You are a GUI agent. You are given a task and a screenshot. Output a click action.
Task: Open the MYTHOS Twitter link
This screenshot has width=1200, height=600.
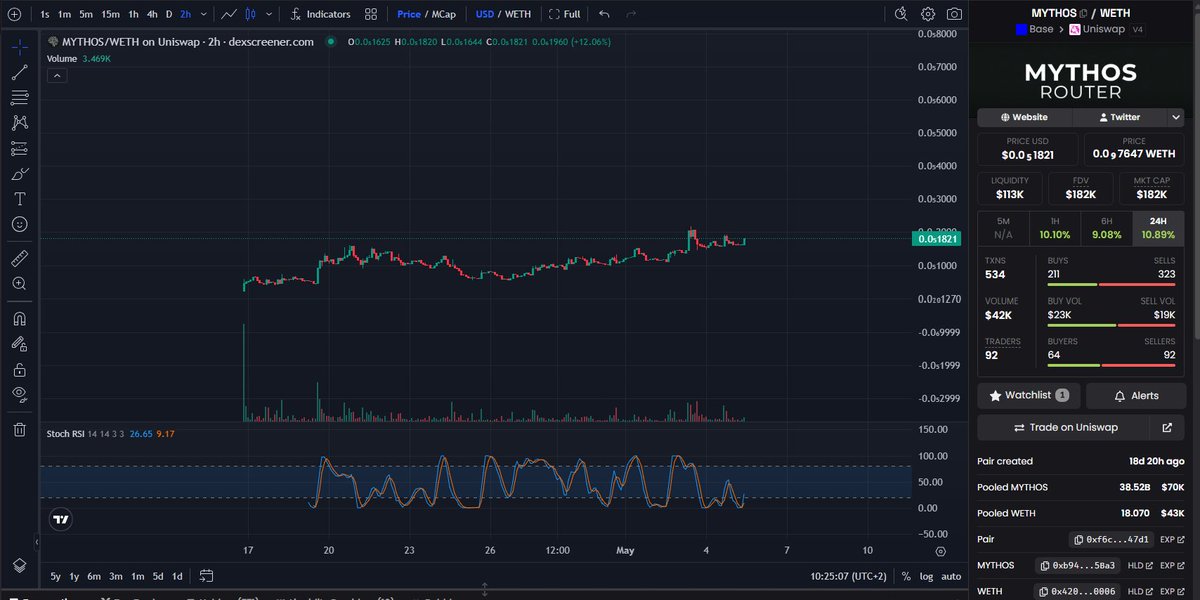point(1118,117)
